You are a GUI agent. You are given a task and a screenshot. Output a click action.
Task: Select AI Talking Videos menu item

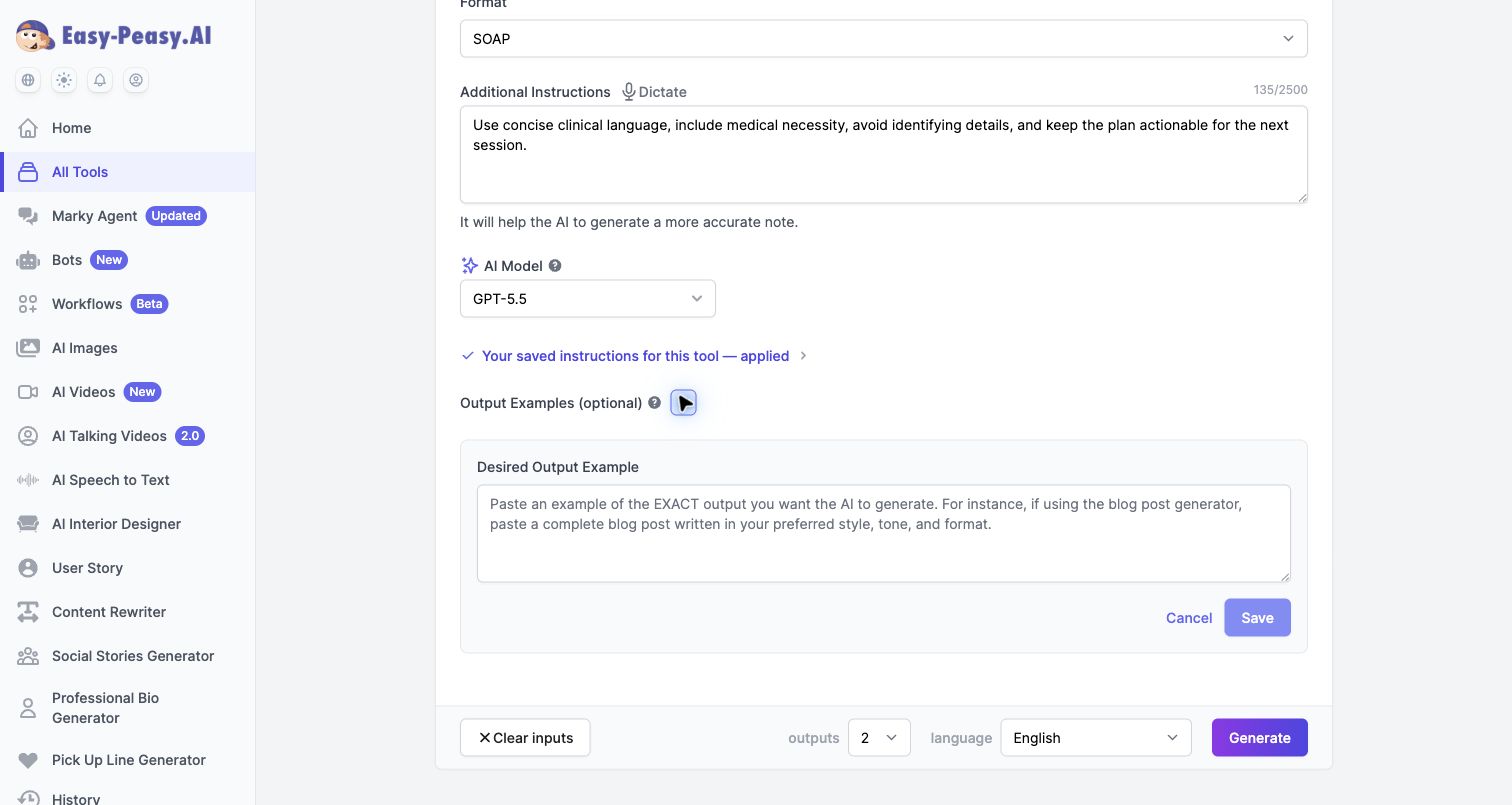[127, 436]
